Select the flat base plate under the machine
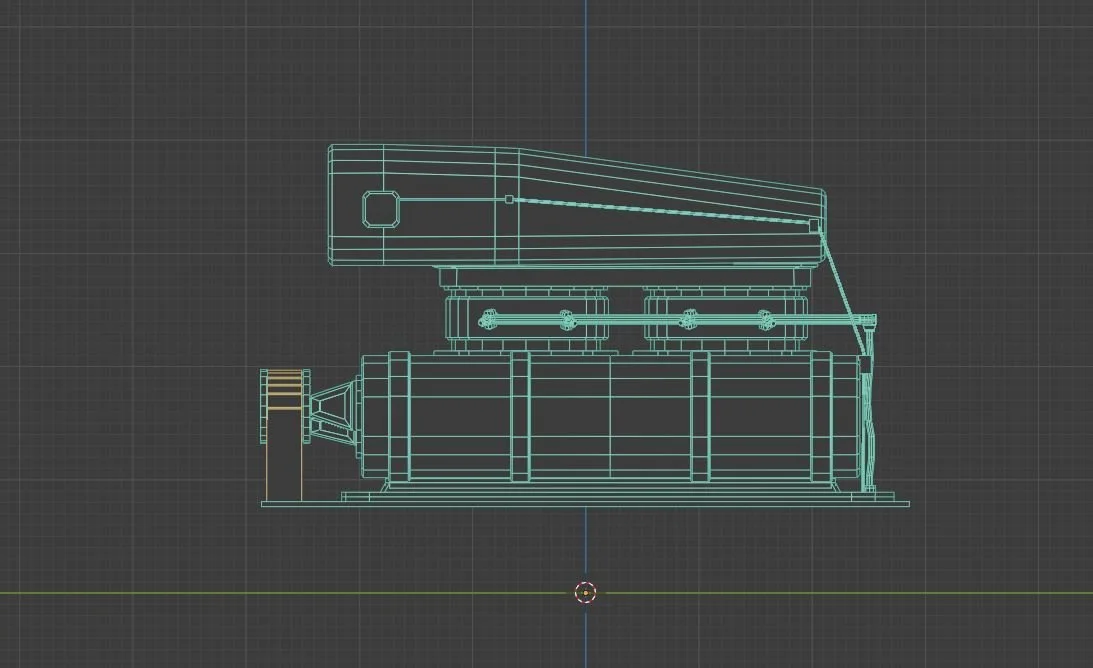1093x668 pixels. point(586,503)
